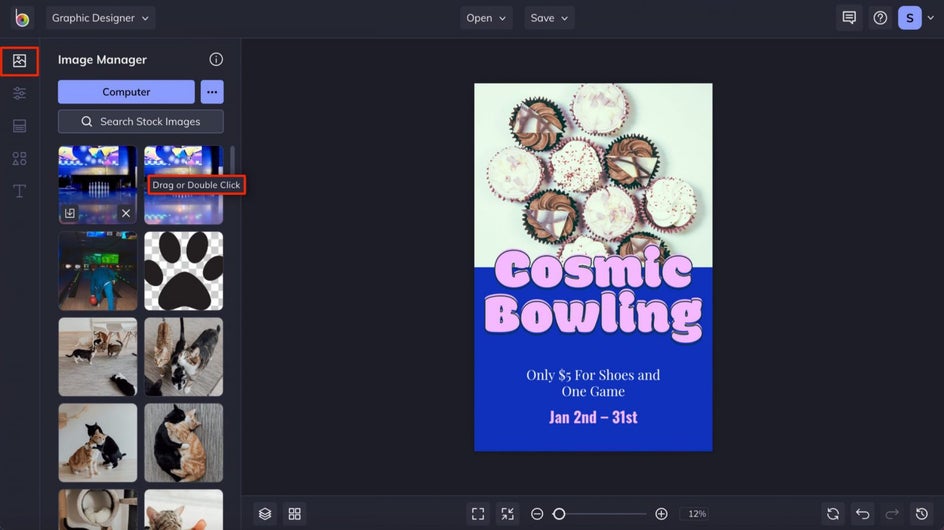Undo the last action
Viewport: 944px width, 530px height.
click(862, 514)
